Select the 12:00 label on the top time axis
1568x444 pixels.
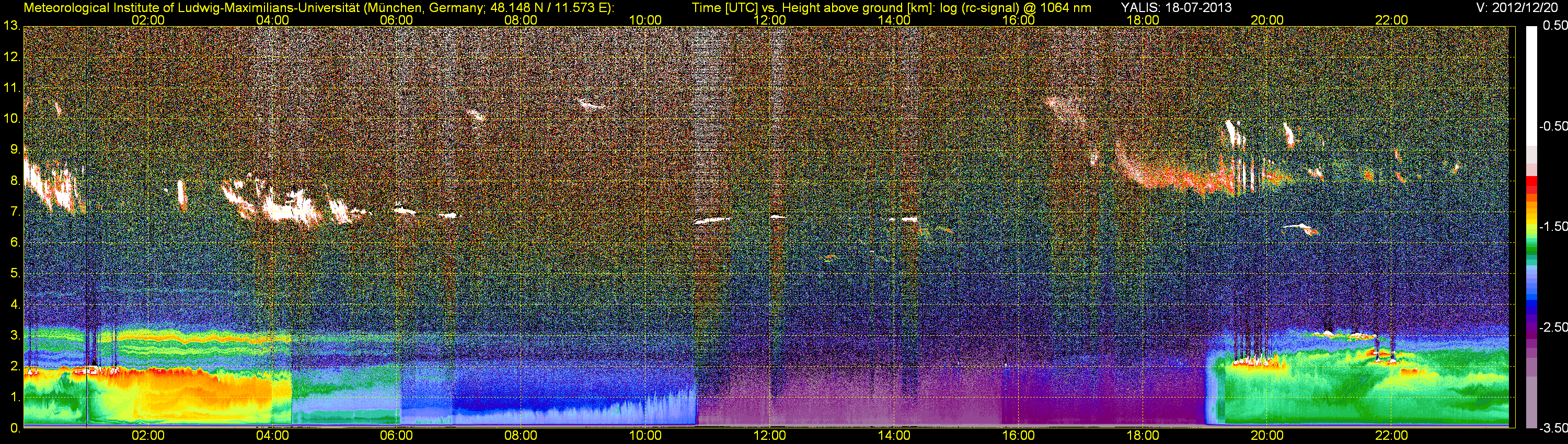coord(769,20)
